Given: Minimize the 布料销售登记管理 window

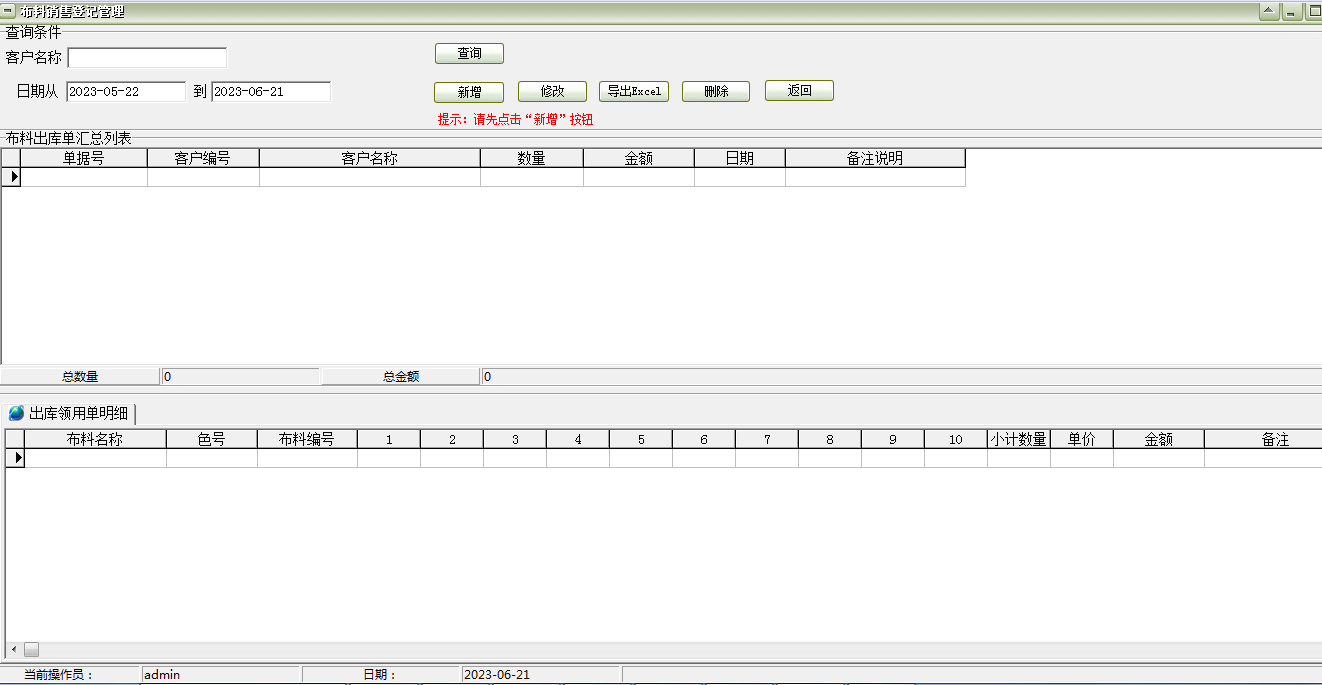Looking at the screenshot, I should pos(1291,11).
